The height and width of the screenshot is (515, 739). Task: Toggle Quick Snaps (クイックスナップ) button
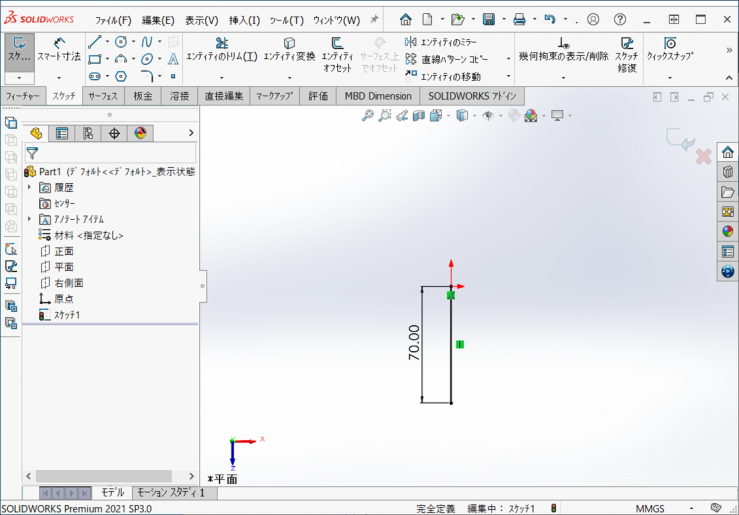(x=669, y=50)
